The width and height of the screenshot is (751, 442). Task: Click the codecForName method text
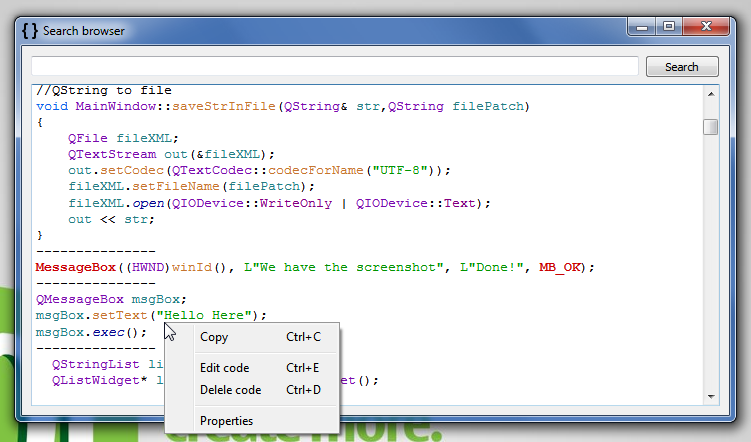(x=316, y=170)
